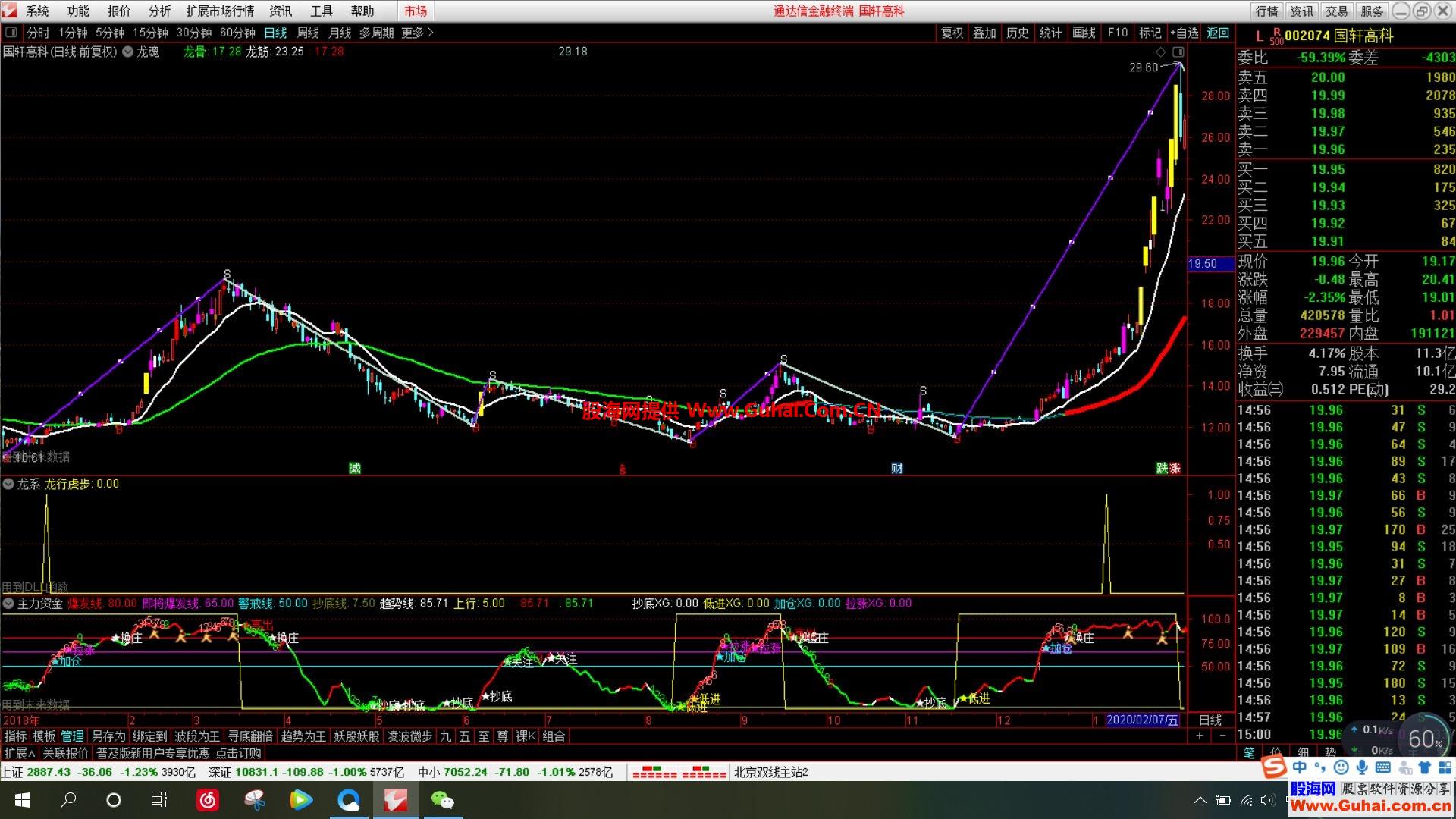
Task: Toggle the side panel icon beside the diamond
Action: [1178, 52]
